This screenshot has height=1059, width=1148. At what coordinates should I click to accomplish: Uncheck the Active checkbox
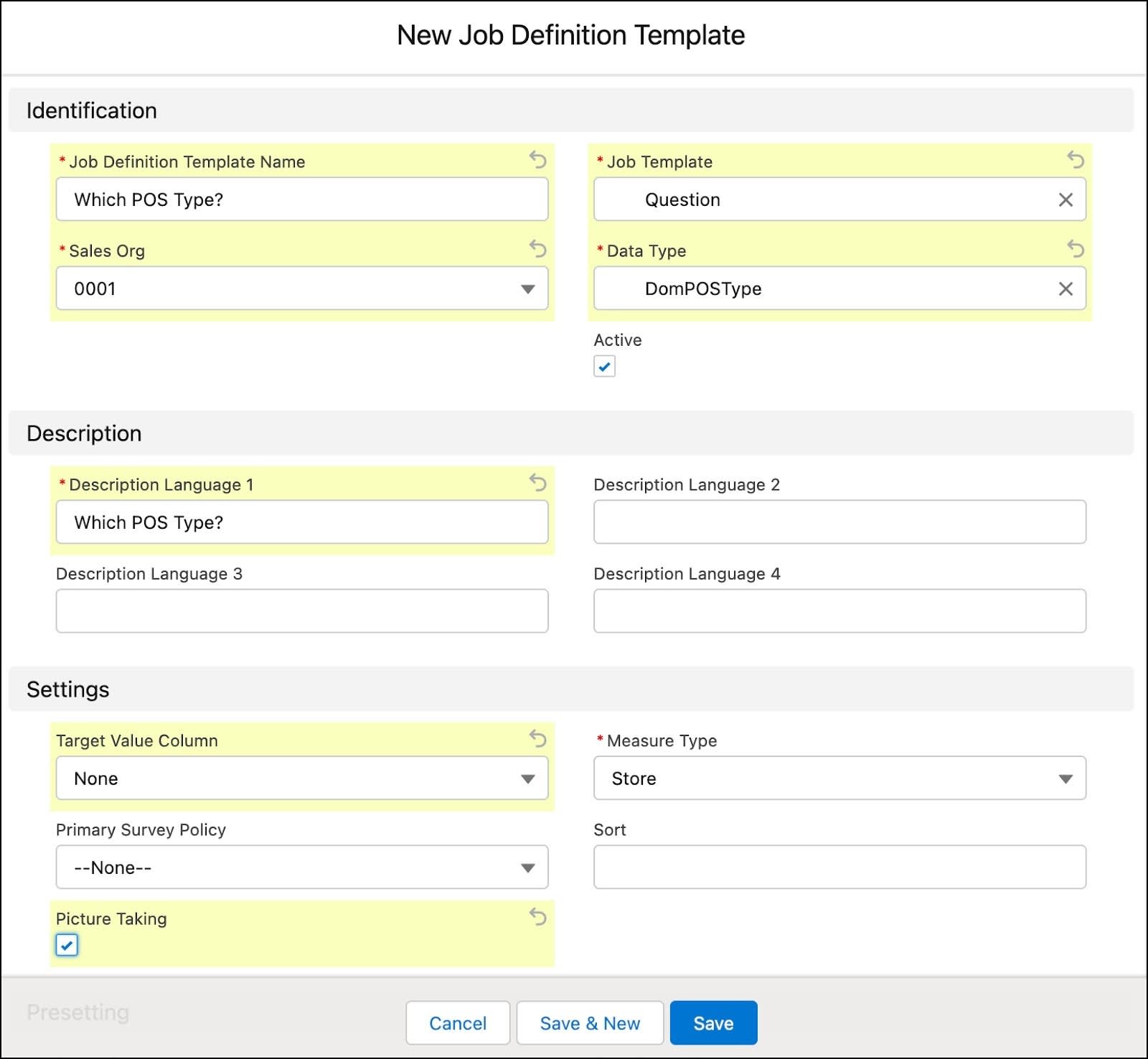click(604, 367)
